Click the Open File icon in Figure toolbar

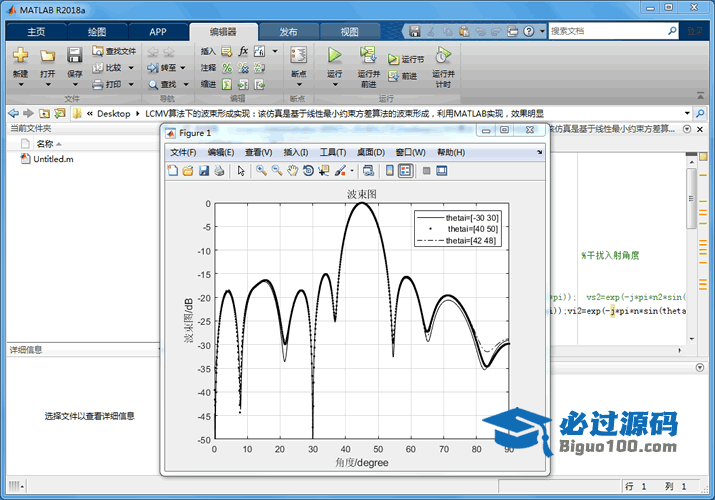188,171
